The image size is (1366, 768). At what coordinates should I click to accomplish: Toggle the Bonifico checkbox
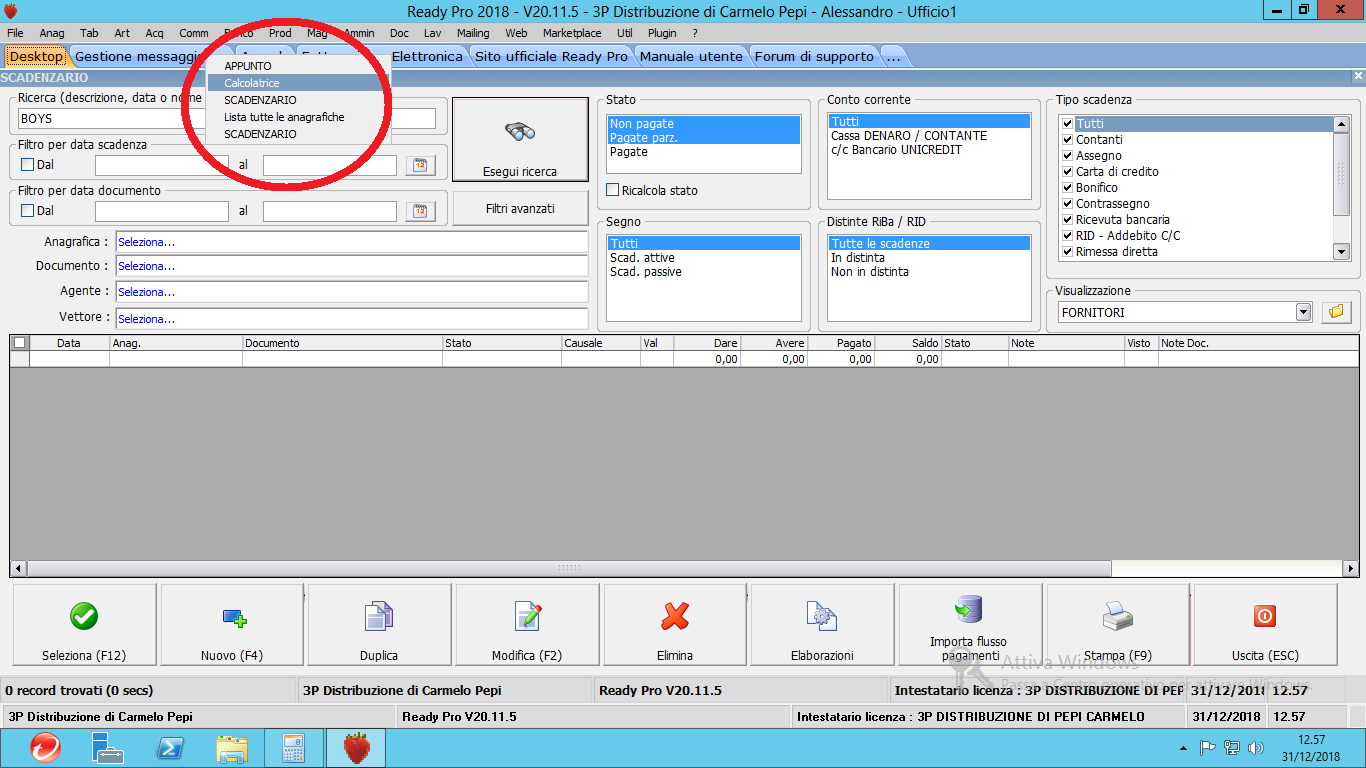(x=1068, y=188)
